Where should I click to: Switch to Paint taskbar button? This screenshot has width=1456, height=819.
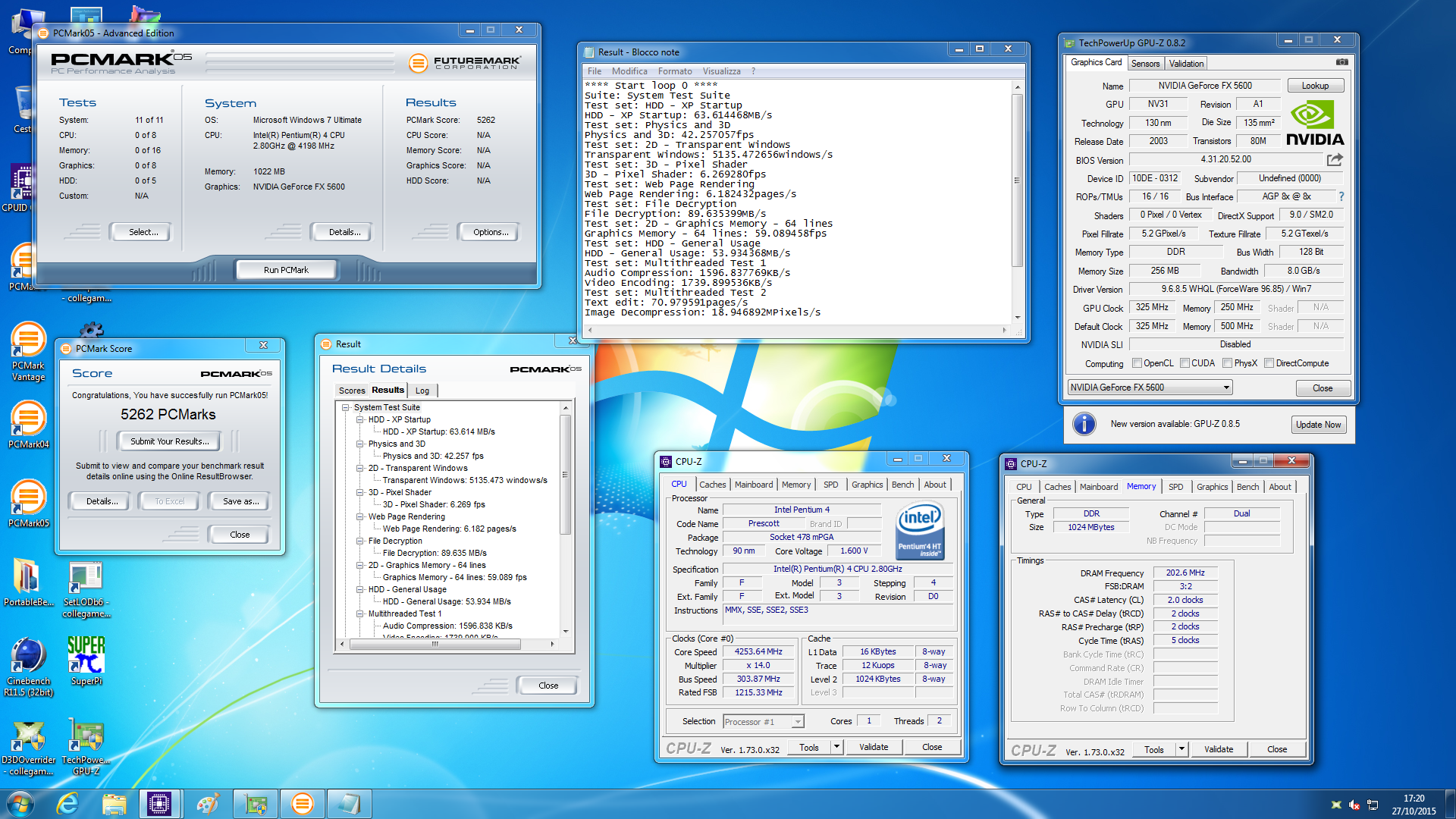(207, 804)
